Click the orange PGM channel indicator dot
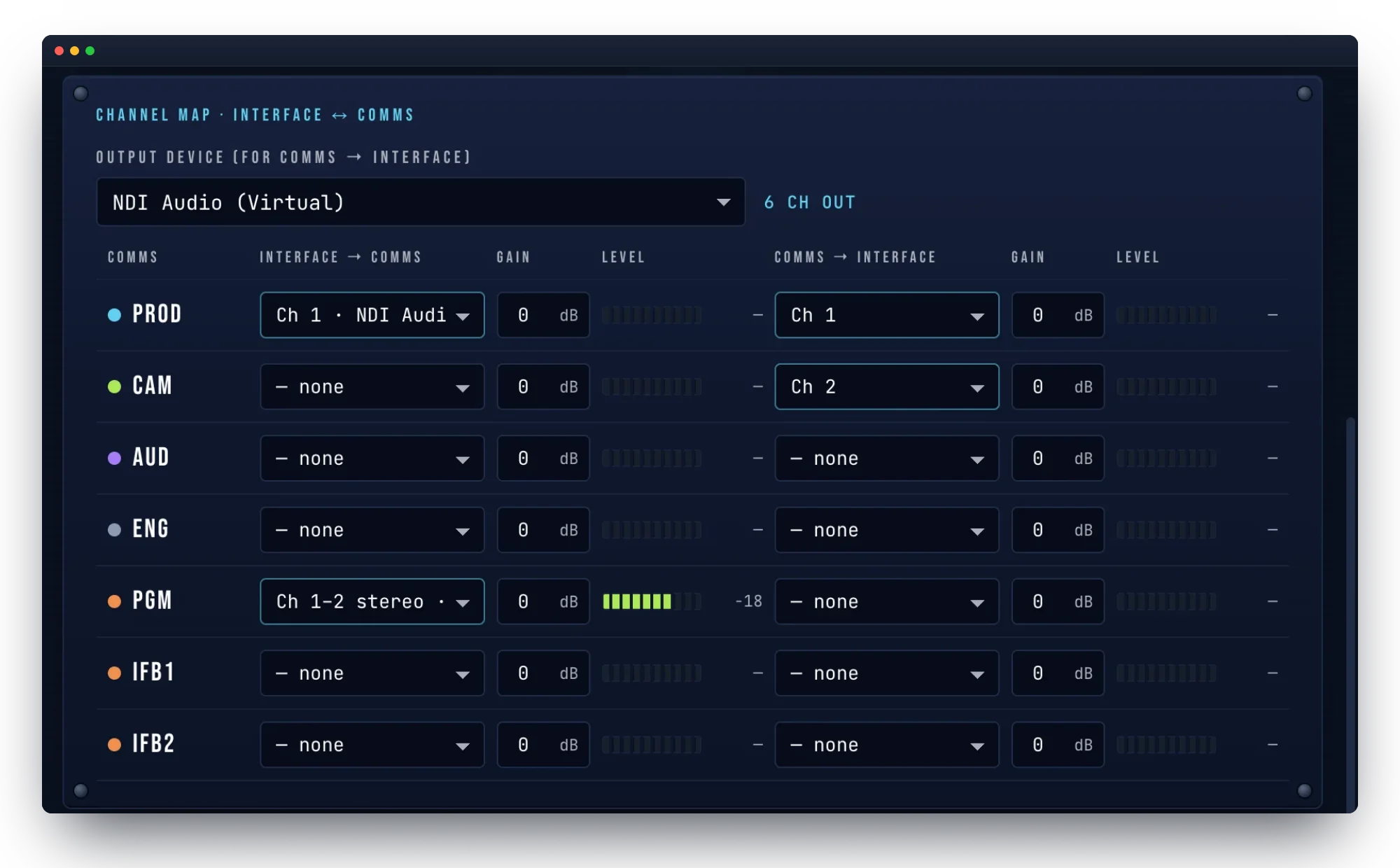 point(114,601)
